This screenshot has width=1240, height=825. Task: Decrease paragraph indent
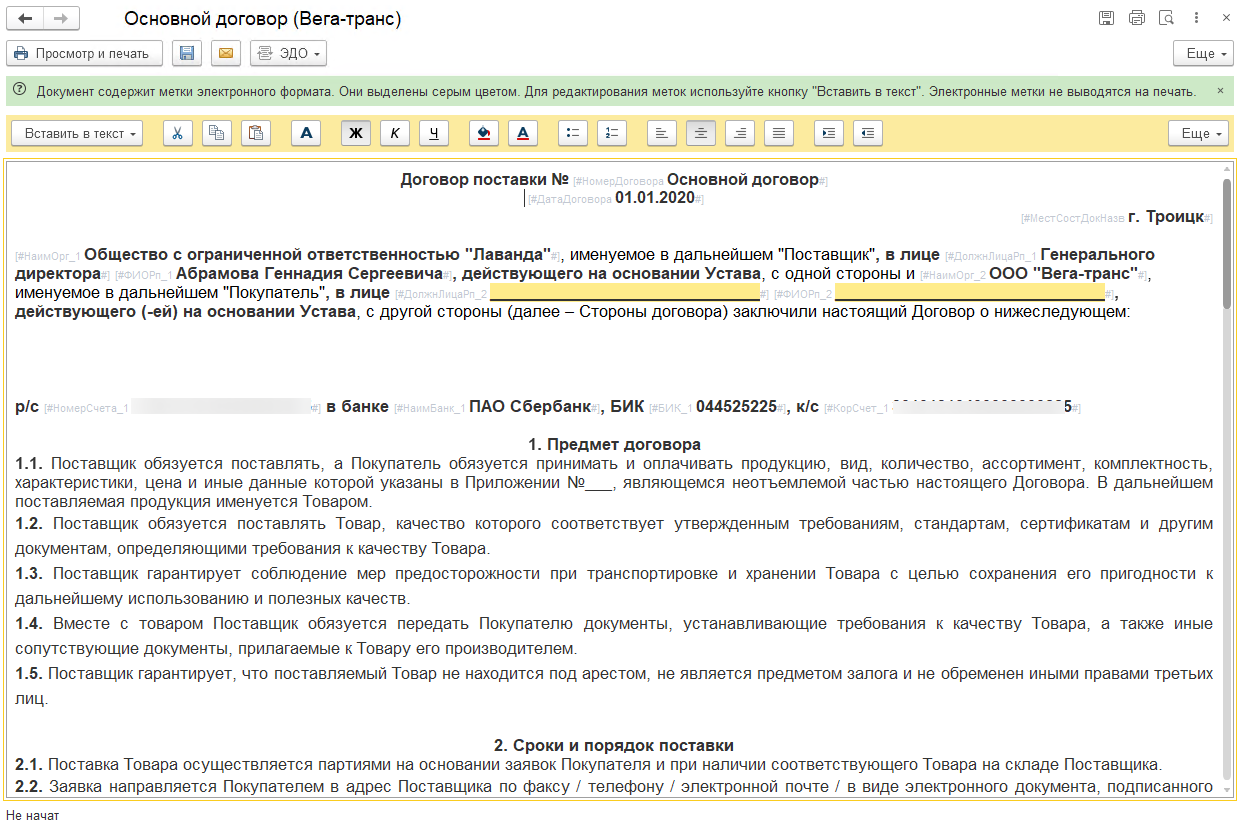point(868,133)
